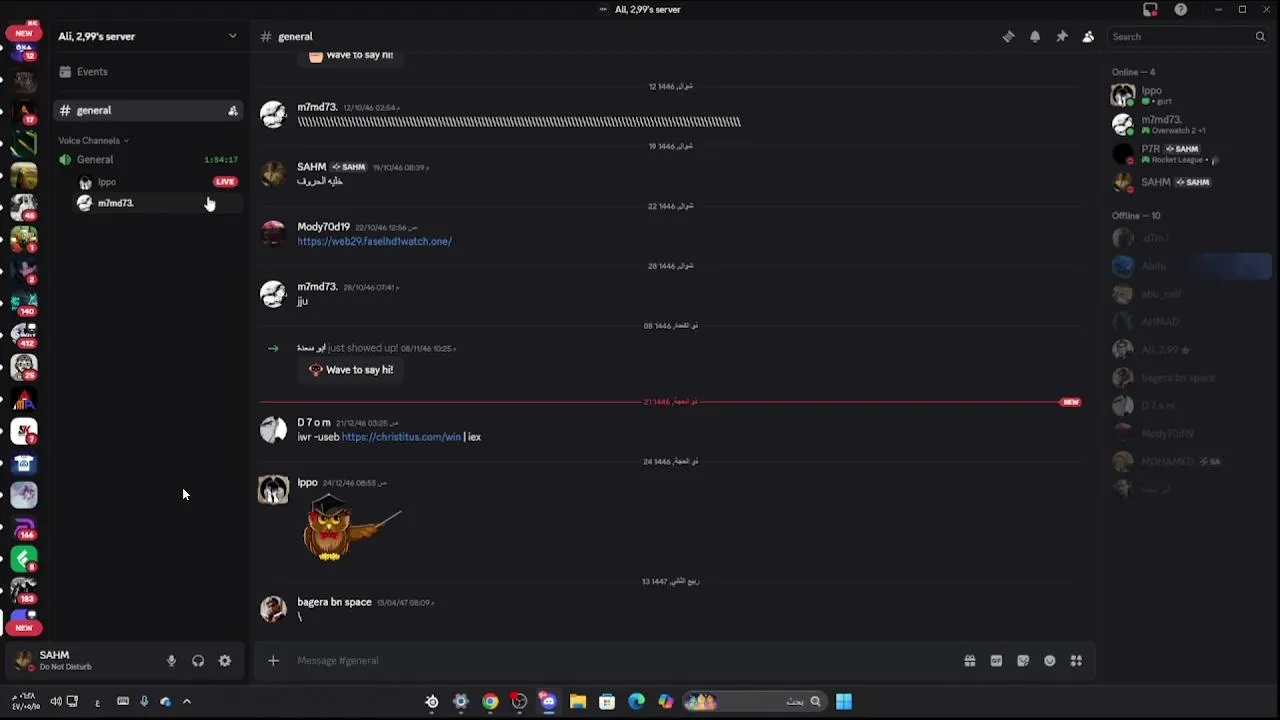Open the Help question mark icon
Image resolution: width=1280 pixels, height=720 pixels.
[x=1181, y=10]
